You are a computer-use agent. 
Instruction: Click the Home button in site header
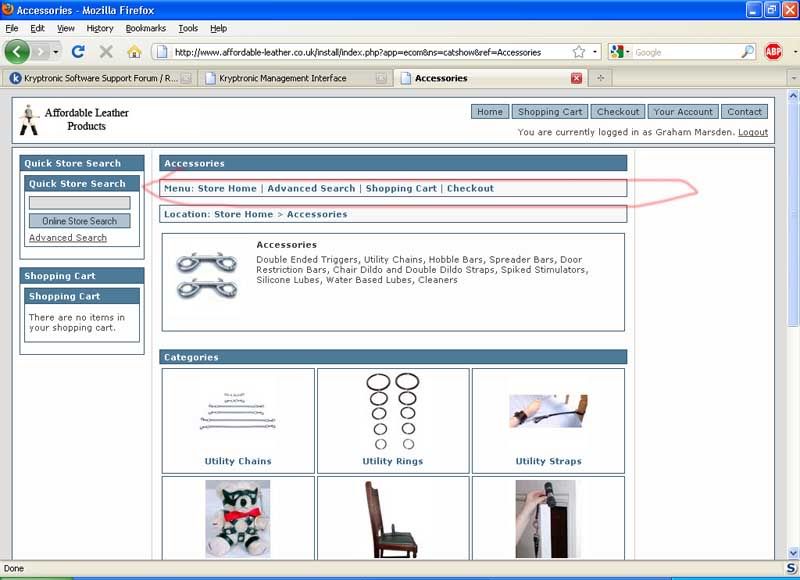point(490,112)
